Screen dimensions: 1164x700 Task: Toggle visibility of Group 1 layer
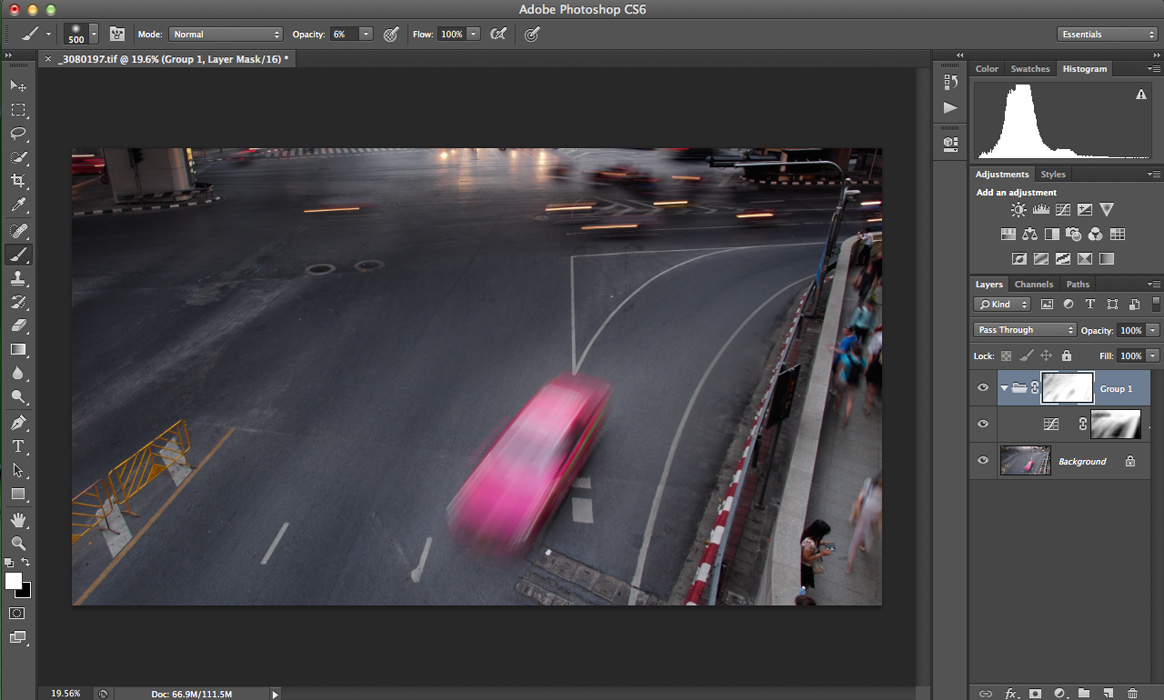pos(983,388)
